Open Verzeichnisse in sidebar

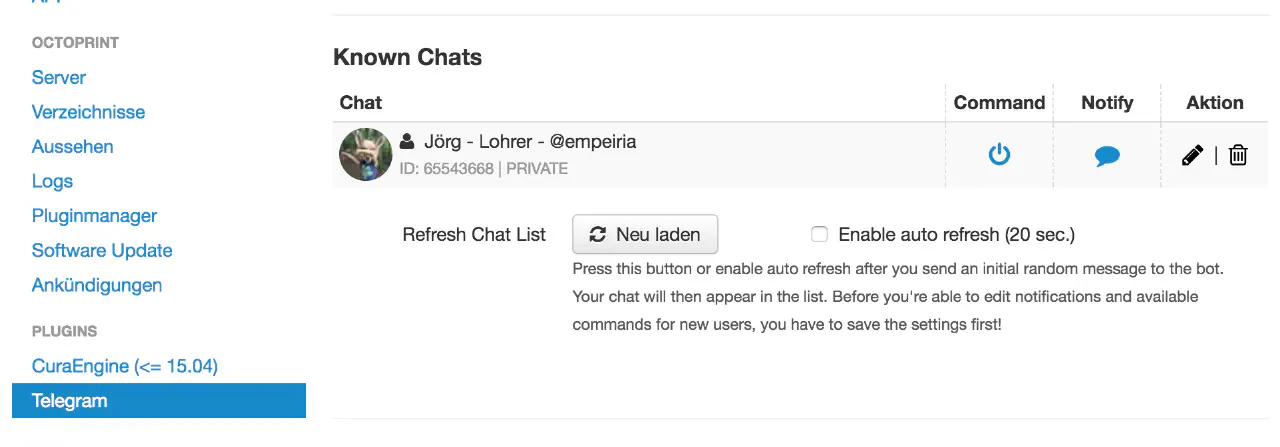[x=88, y=112]
